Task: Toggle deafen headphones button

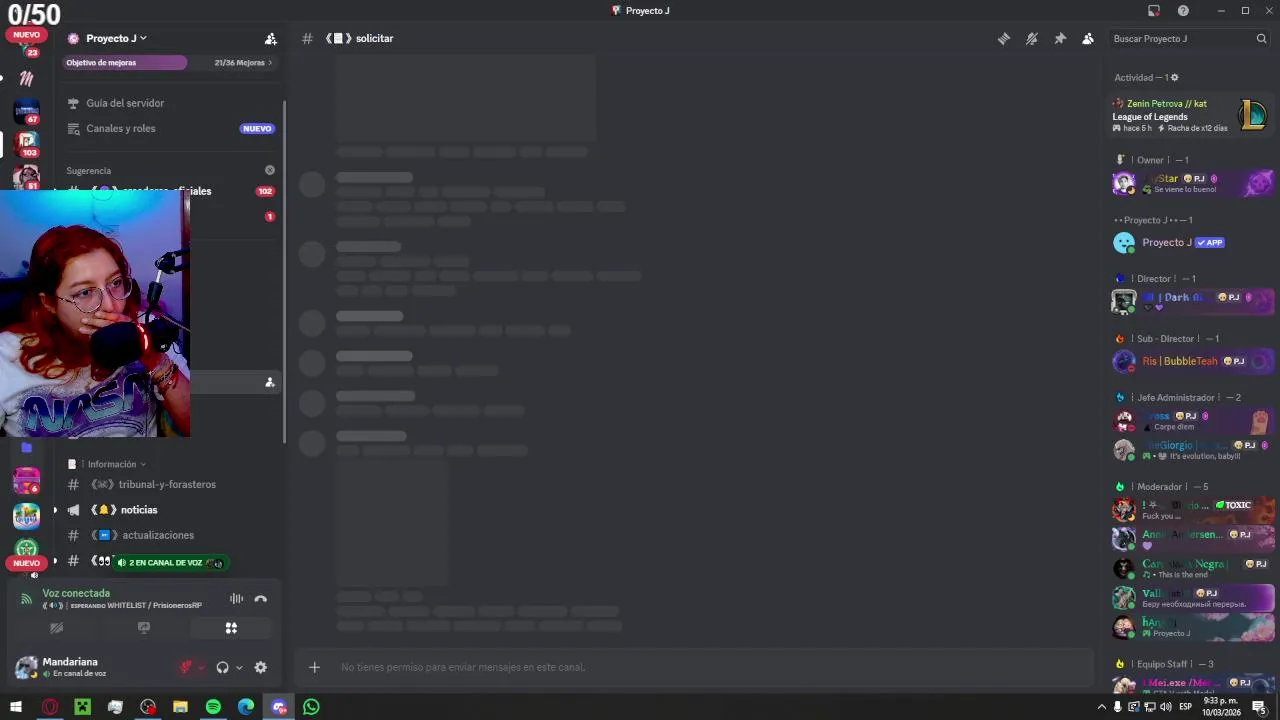Action: click(x=222, y=667)
